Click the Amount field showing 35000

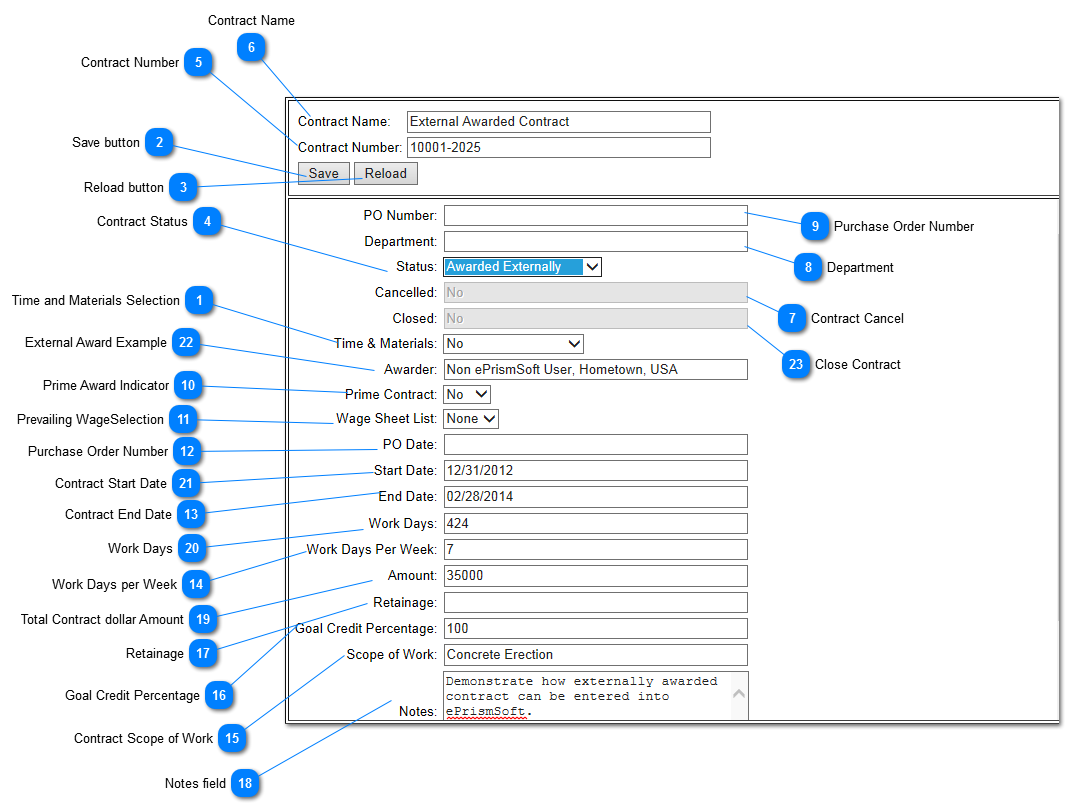(595, 576)
